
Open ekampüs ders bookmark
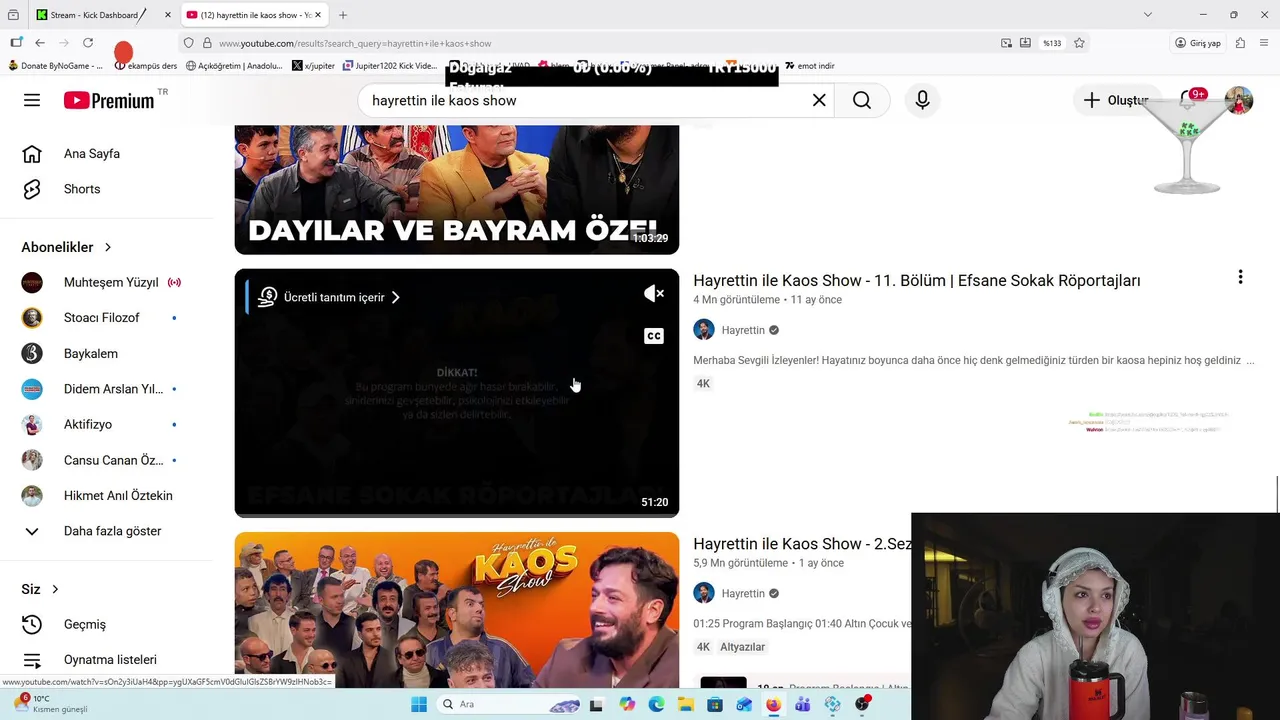[146, 66]
